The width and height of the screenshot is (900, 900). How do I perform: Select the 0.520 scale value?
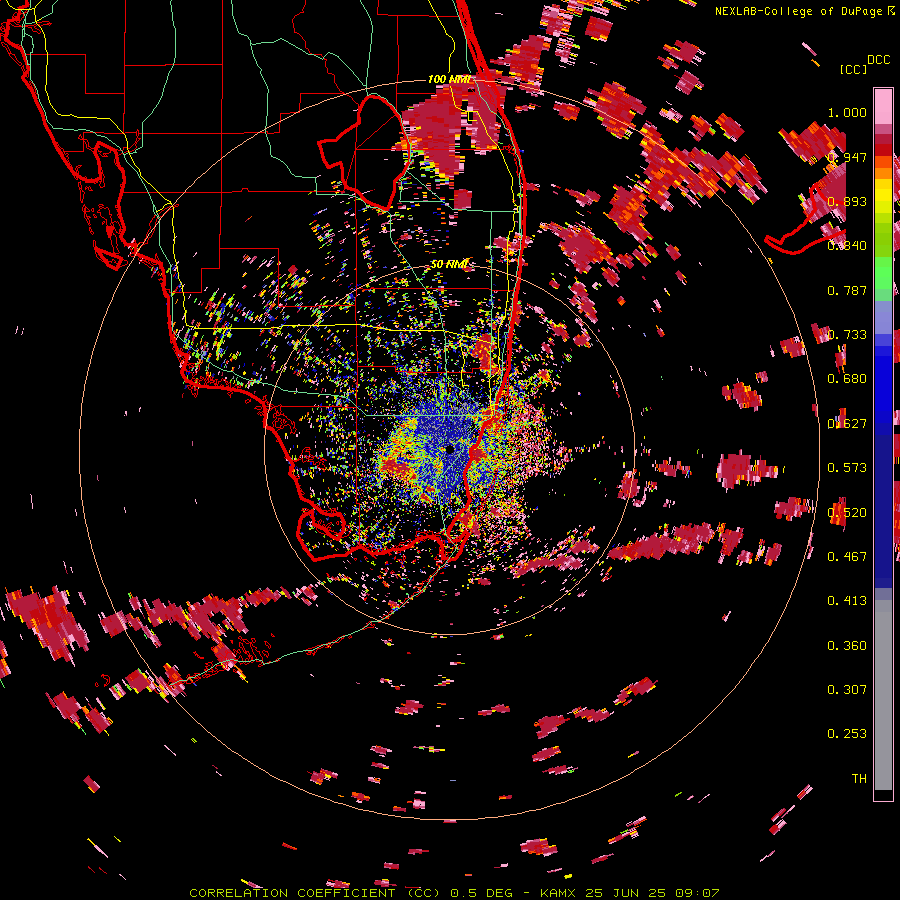tap(847, 512)
